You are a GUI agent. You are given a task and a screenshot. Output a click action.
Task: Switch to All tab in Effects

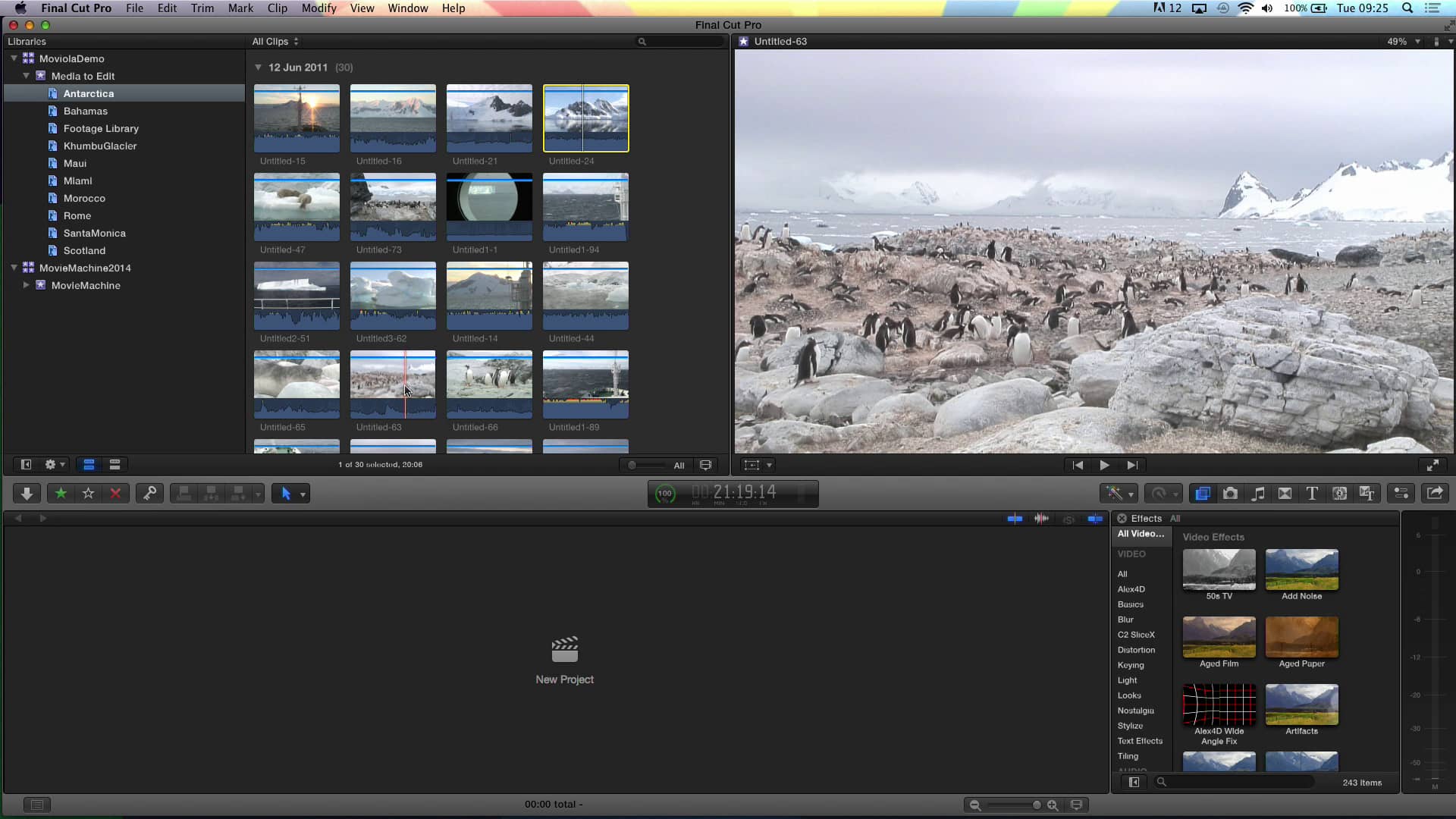1176,518
